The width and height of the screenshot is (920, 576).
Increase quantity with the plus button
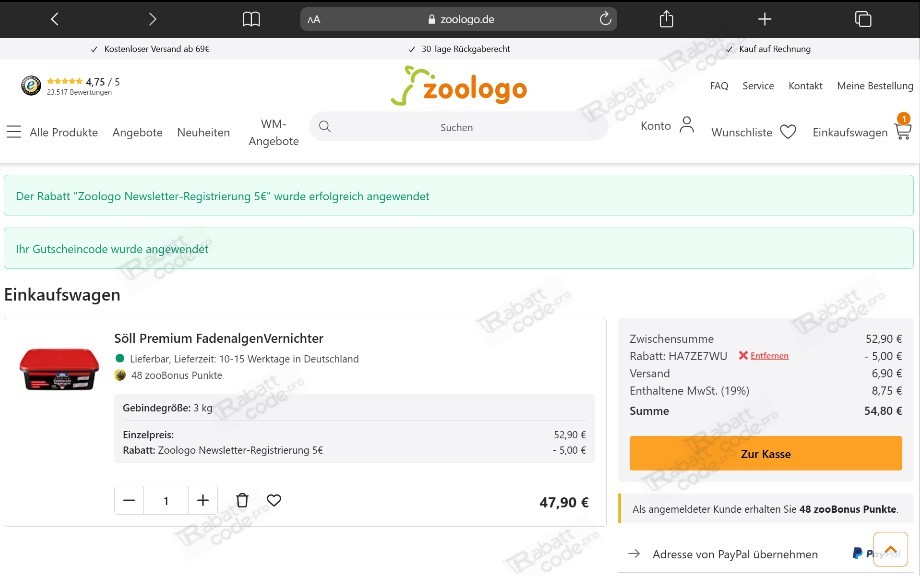(202, 500)
